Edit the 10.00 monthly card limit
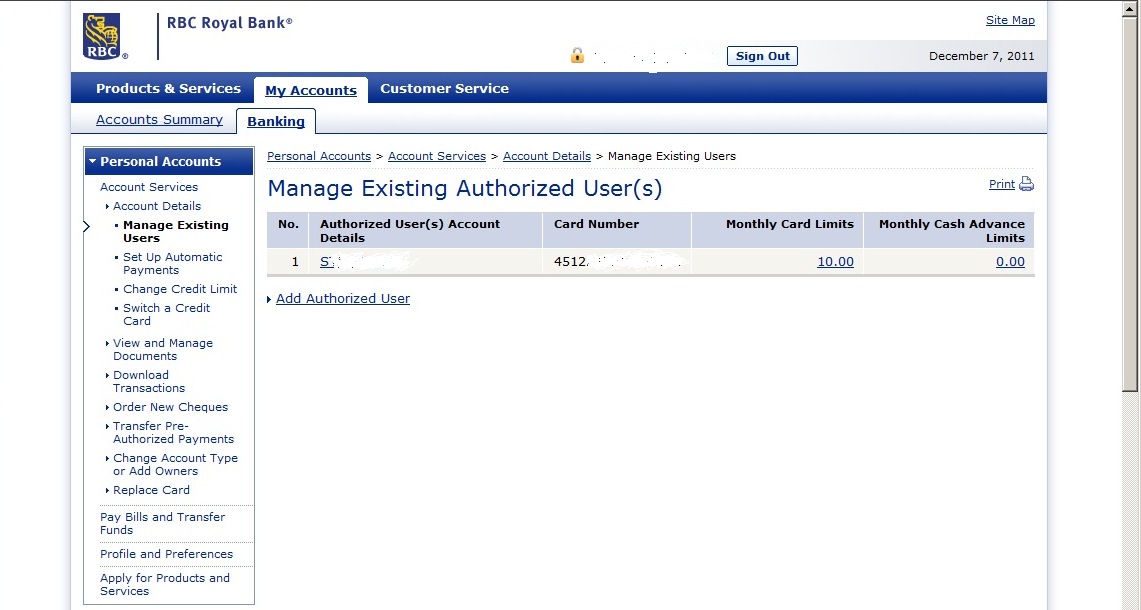 coord(835,262)
